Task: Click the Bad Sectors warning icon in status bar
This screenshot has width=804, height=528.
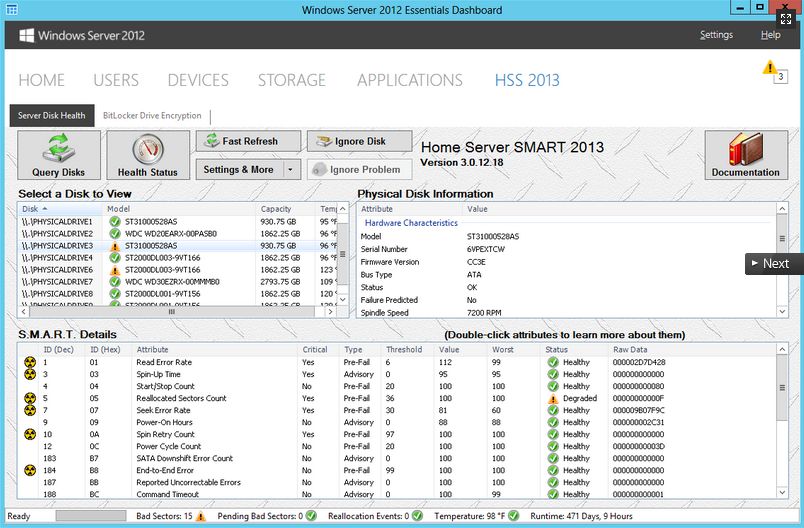Action: pyautogui.click(x=201, y=516)
